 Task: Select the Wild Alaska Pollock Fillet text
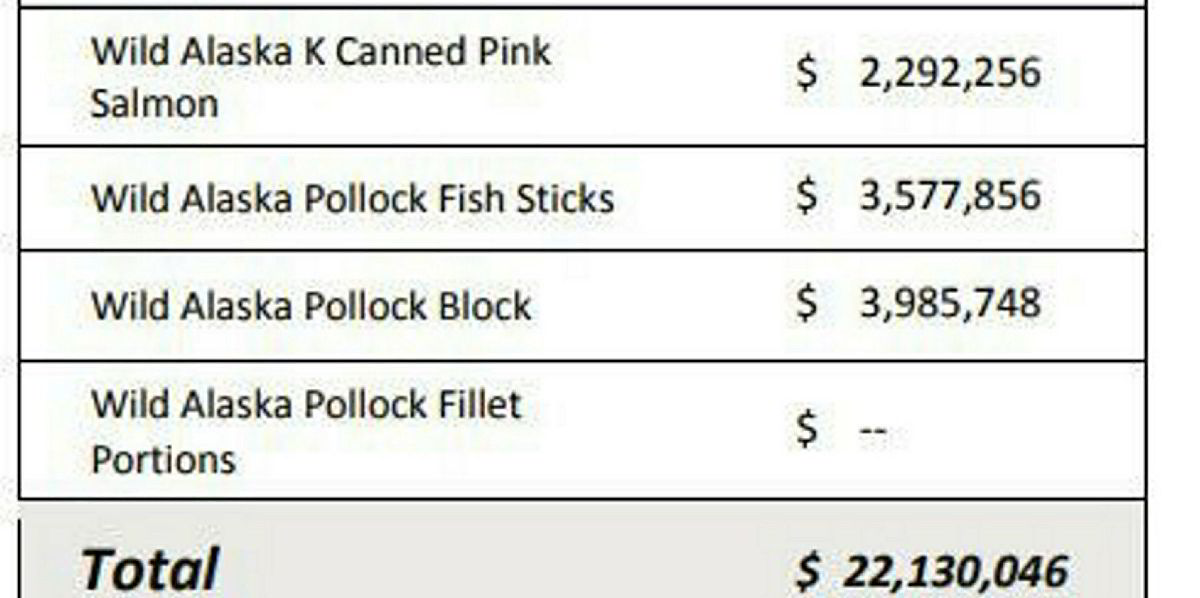pos(306,405)
